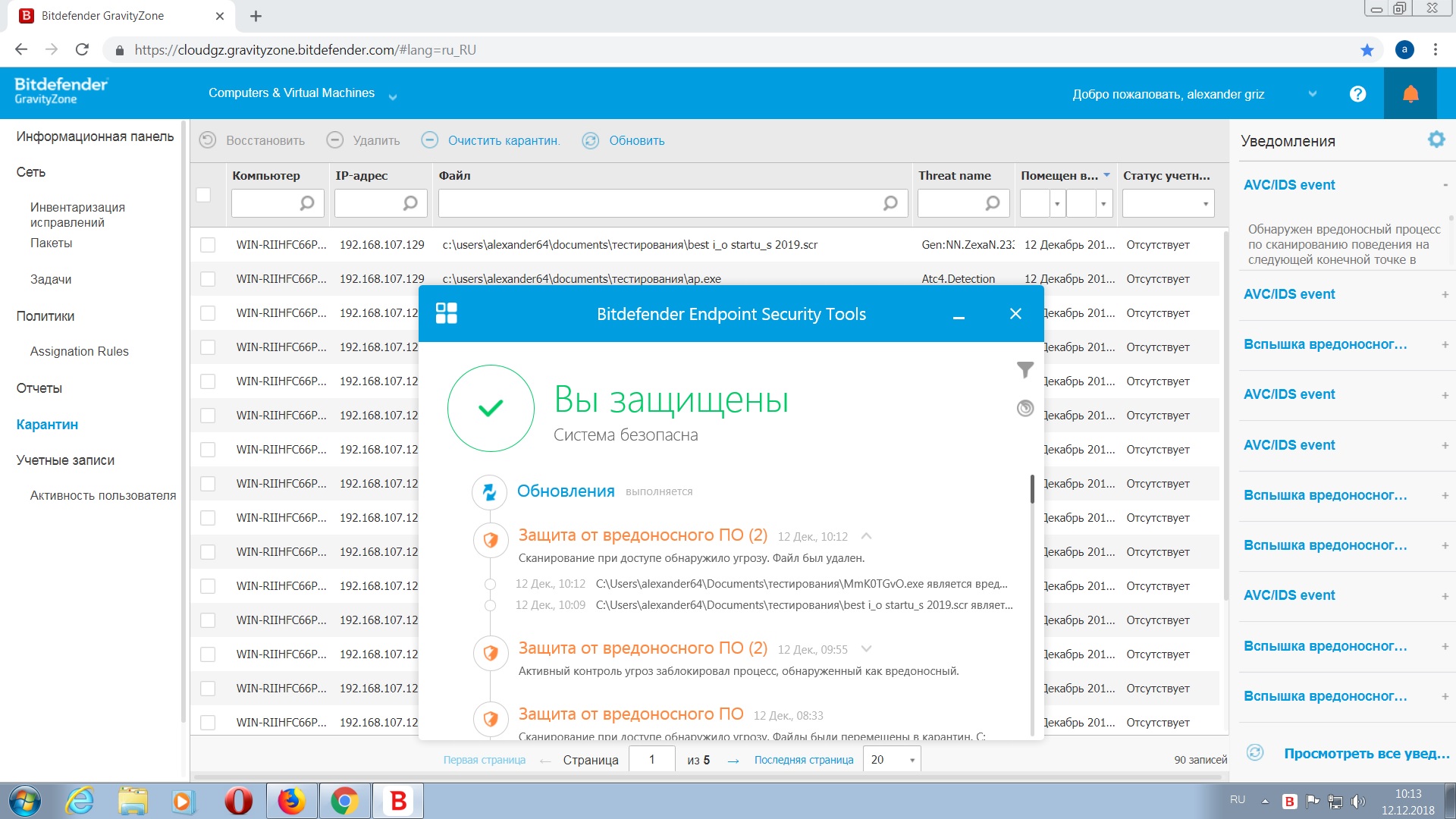Collapse the 10:12 malware protection event

866,536
